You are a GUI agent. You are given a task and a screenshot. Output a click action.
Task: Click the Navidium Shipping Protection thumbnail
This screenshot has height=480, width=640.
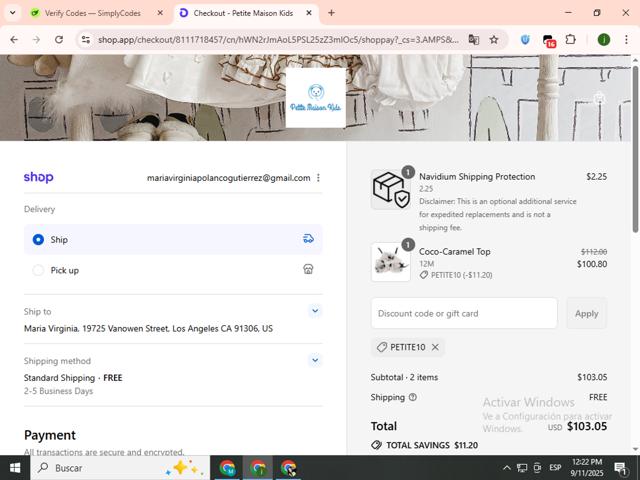click(x=391, y=190)
